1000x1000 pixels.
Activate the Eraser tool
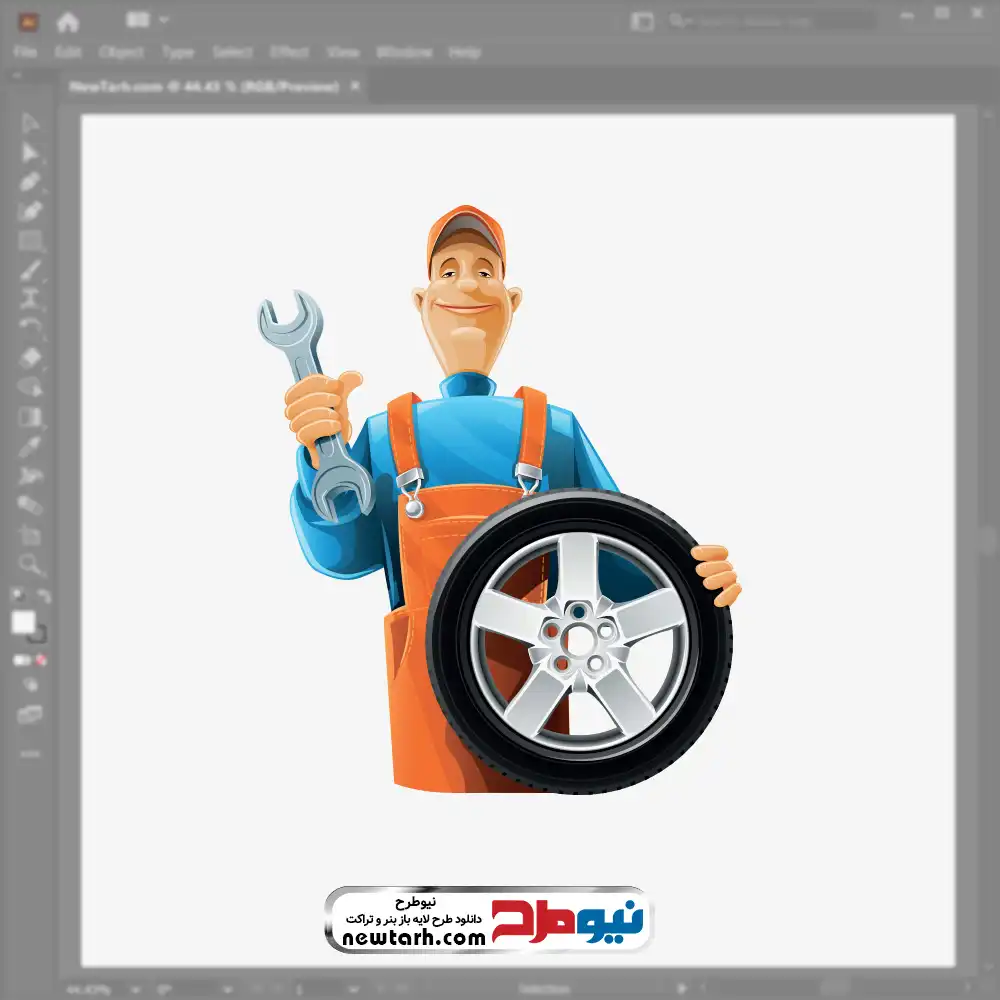point(30,357)
